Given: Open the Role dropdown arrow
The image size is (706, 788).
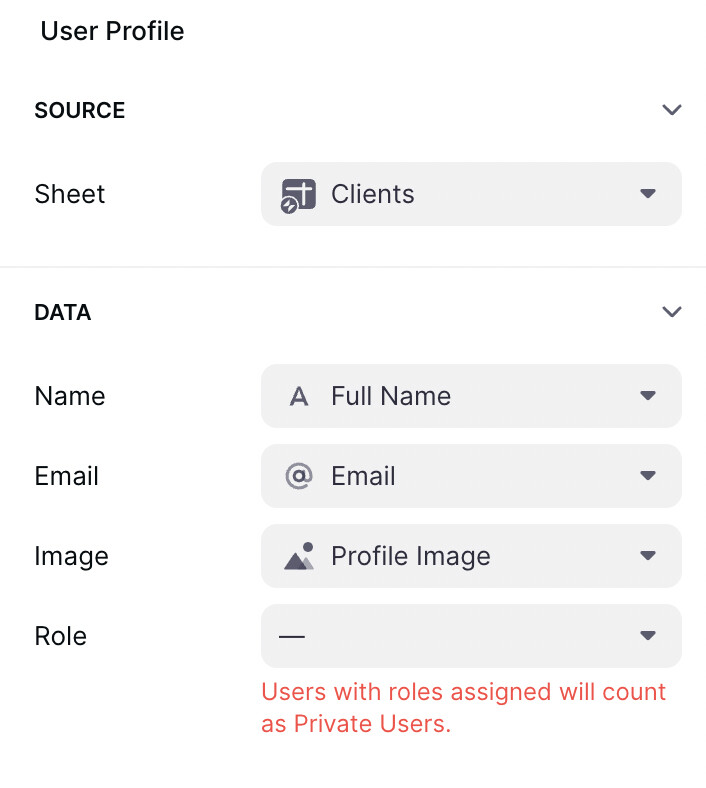Looking at the screenshot, I should [x=648, y=635].
